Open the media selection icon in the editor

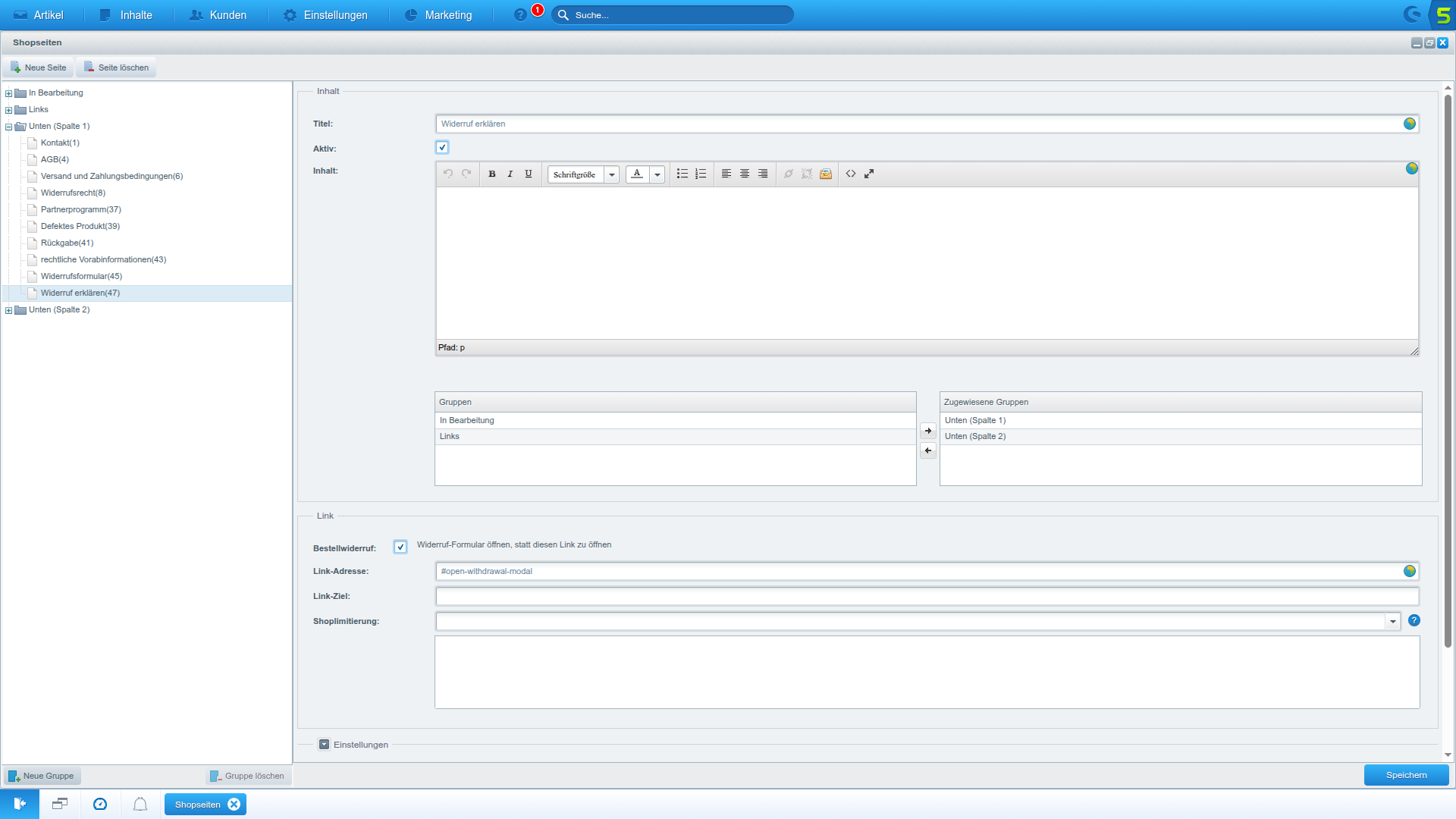point(826,174)
